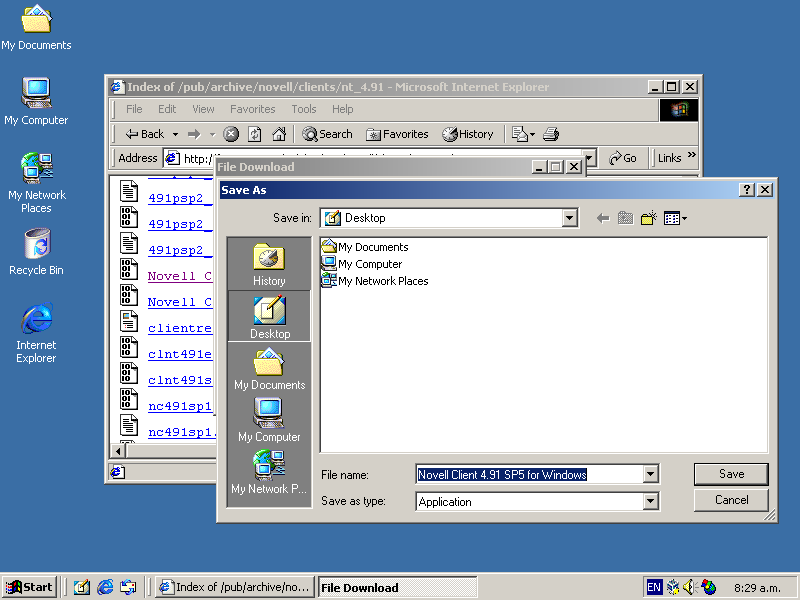
Task: Click the Back arrow in Internet Explorer toolbar
Action: 145,134
